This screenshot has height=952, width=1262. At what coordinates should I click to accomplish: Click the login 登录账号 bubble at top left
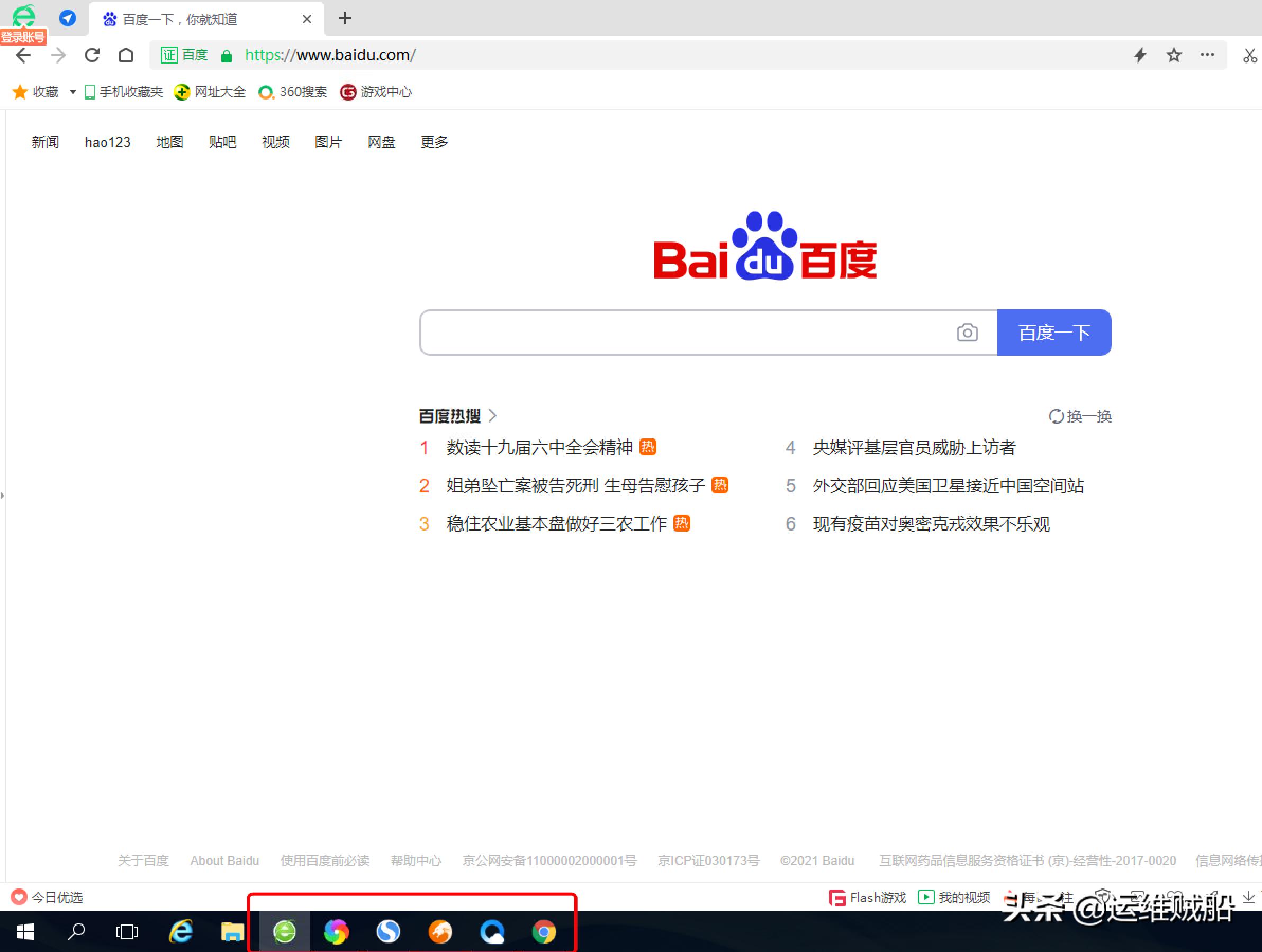click(23, 37)
